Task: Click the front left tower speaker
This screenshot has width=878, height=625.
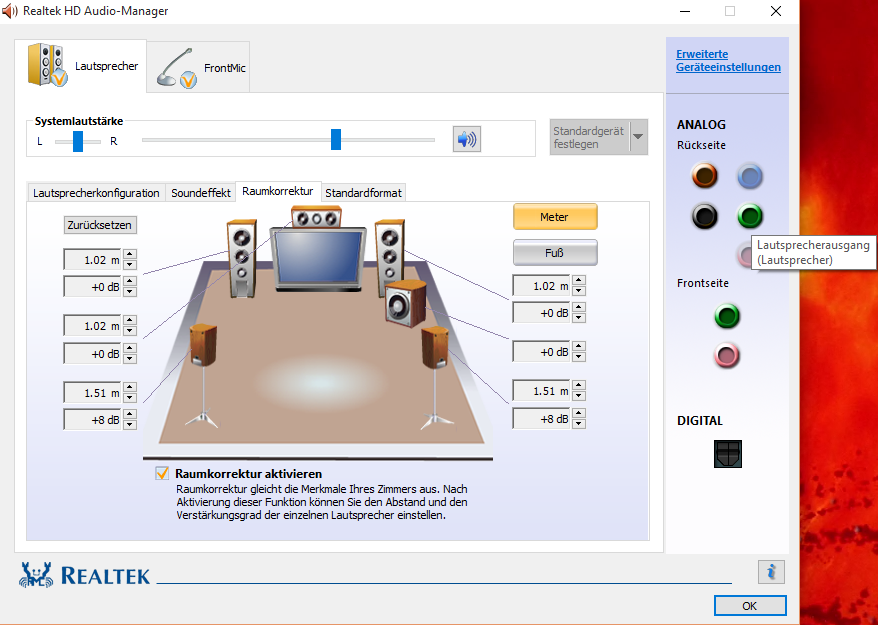Action: tap(242, 258)
